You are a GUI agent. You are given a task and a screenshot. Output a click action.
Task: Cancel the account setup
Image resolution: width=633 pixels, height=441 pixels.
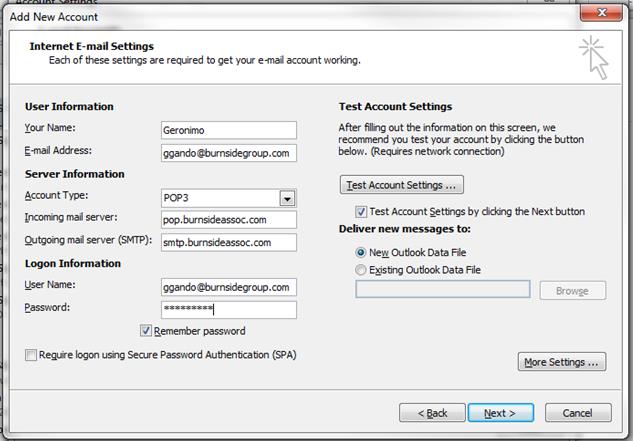578,413
